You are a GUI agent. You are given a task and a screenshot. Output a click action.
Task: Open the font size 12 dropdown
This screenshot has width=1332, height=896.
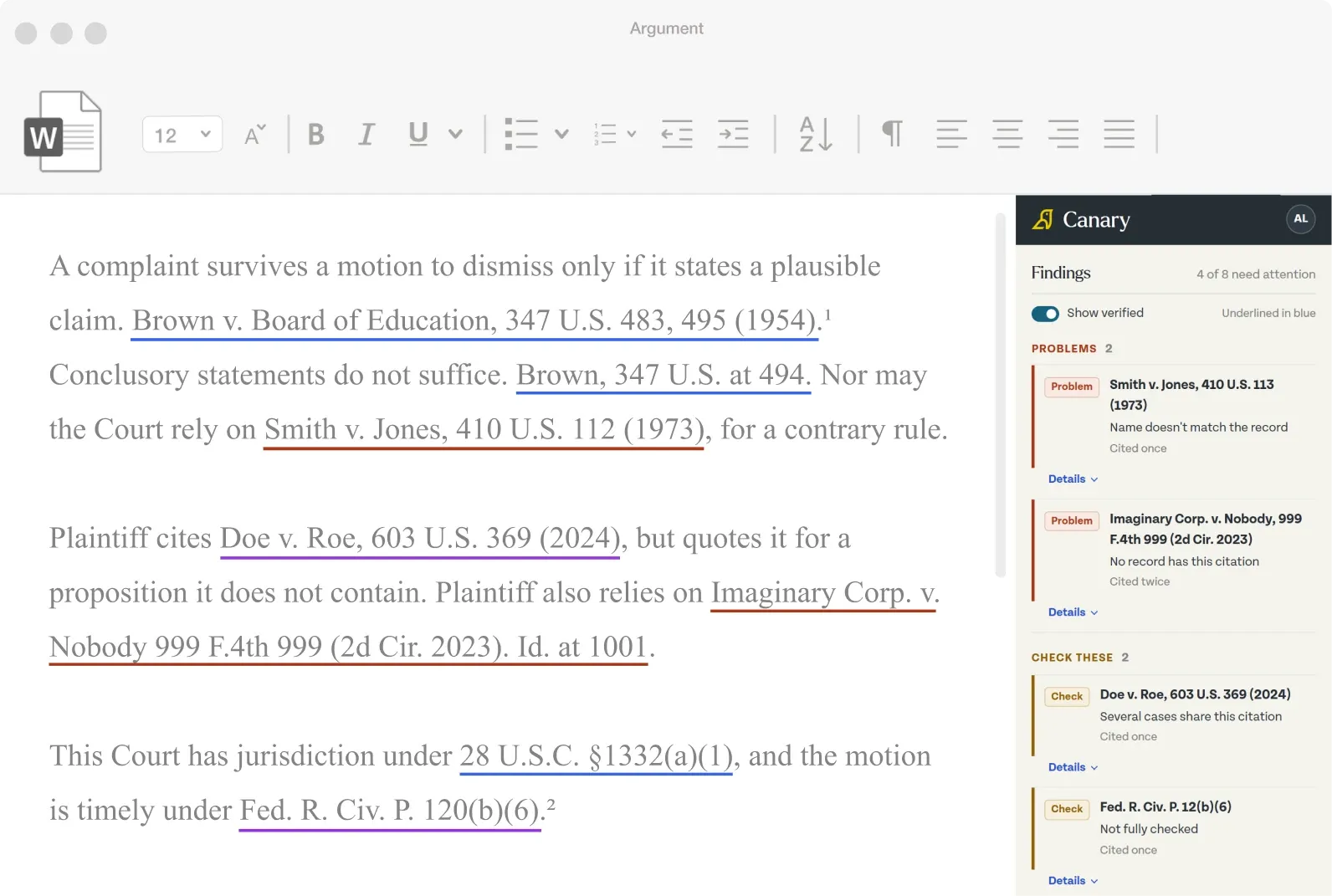[182, 135]
